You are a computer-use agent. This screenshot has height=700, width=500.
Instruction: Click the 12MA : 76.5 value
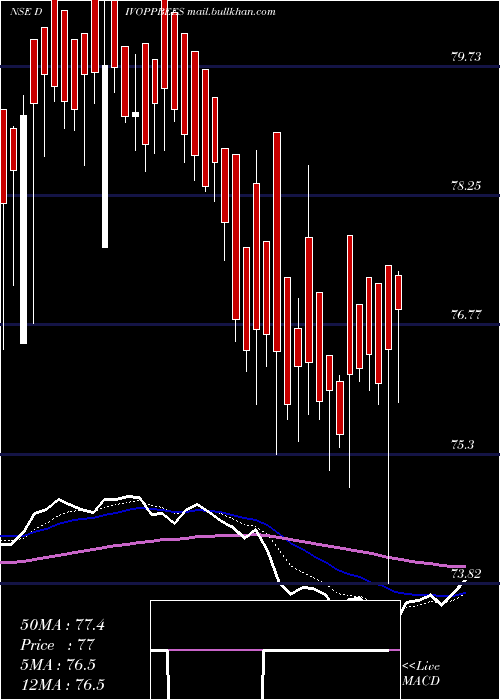point(62,685)
